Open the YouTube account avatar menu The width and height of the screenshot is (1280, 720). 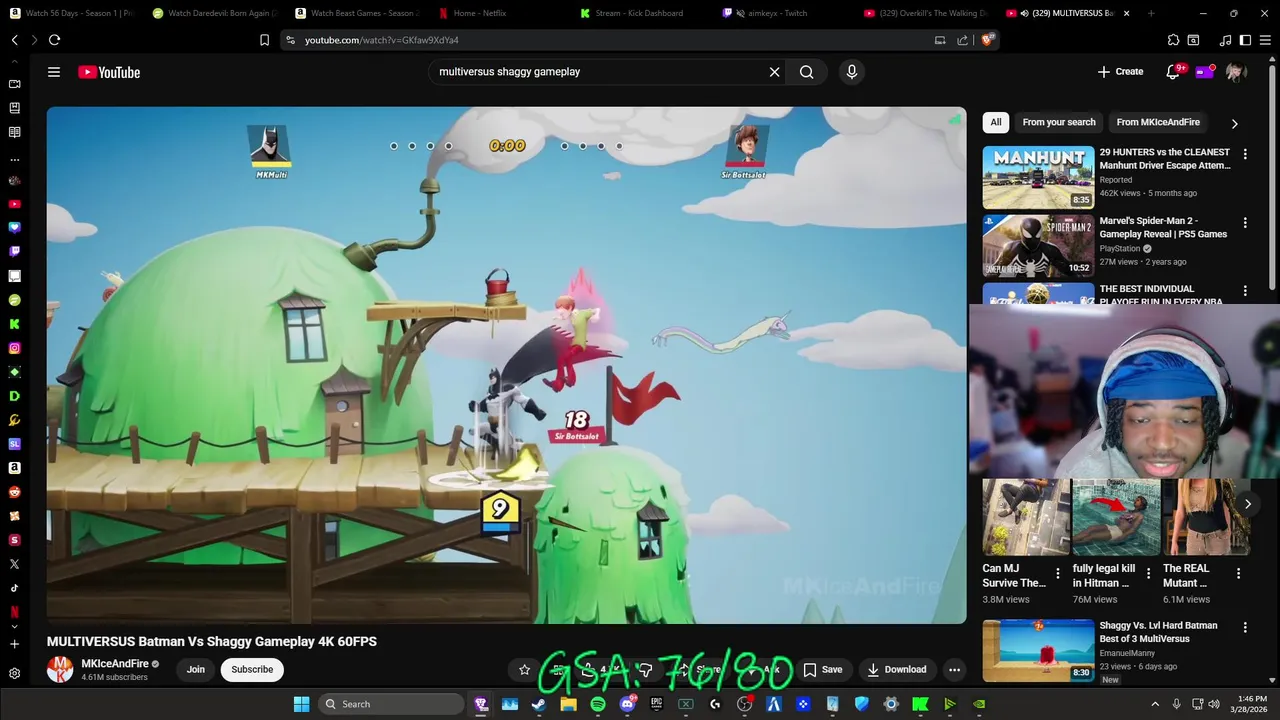click(1236, 72)
